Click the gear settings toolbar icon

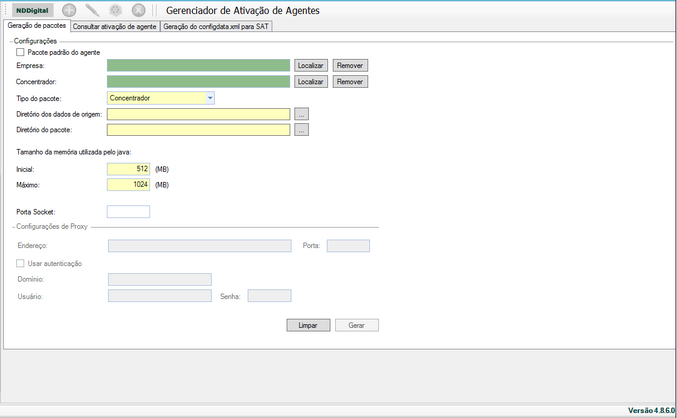115,10
